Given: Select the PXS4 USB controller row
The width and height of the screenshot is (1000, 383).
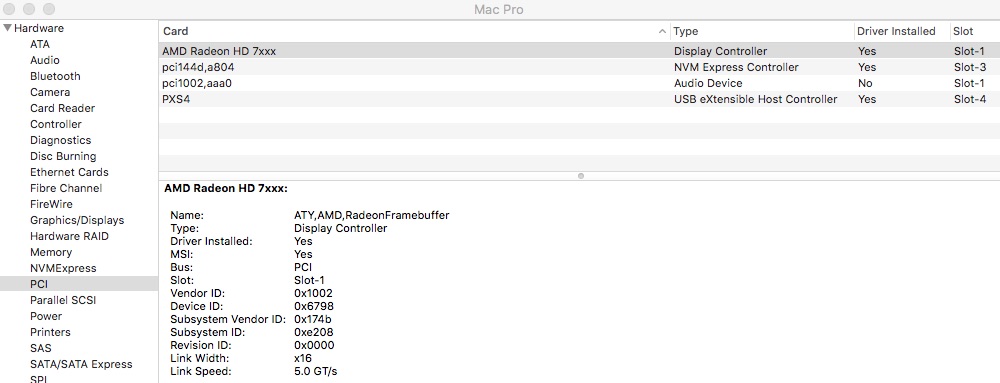Looking at the screenshot, I should pyautogui.click(x=579, y=99).
